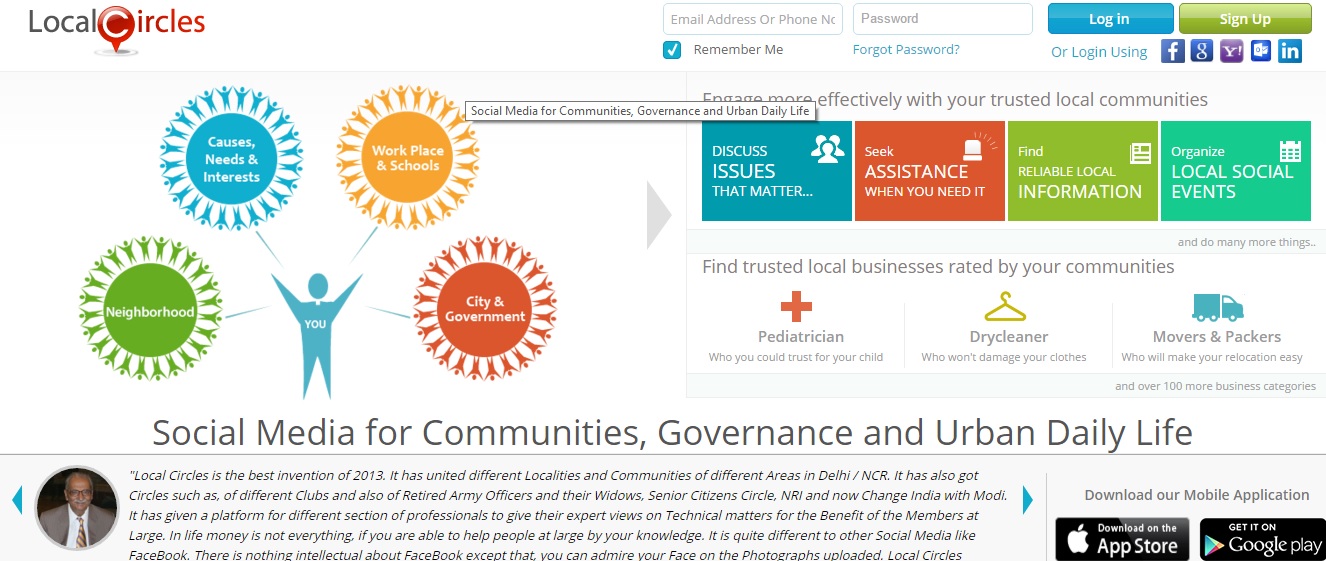Log in using Facebook icon
Screen dimensions: 1326x561
pyautogui.click(x=1173, y=51)
